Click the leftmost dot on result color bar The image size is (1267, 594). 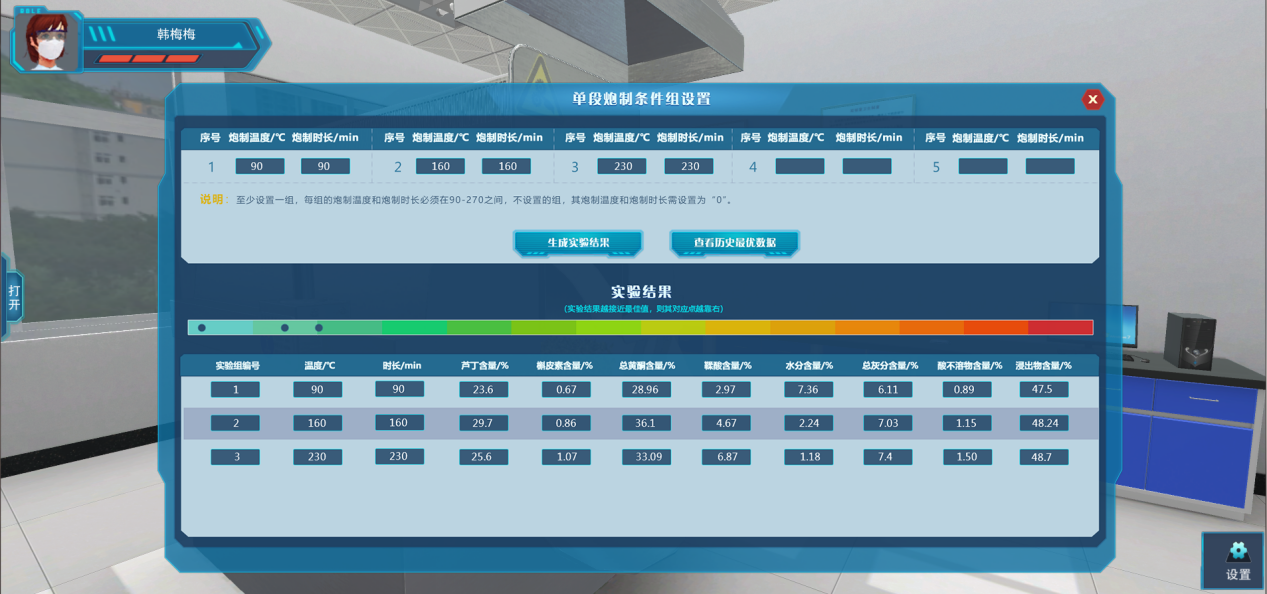tap(202, 328)
